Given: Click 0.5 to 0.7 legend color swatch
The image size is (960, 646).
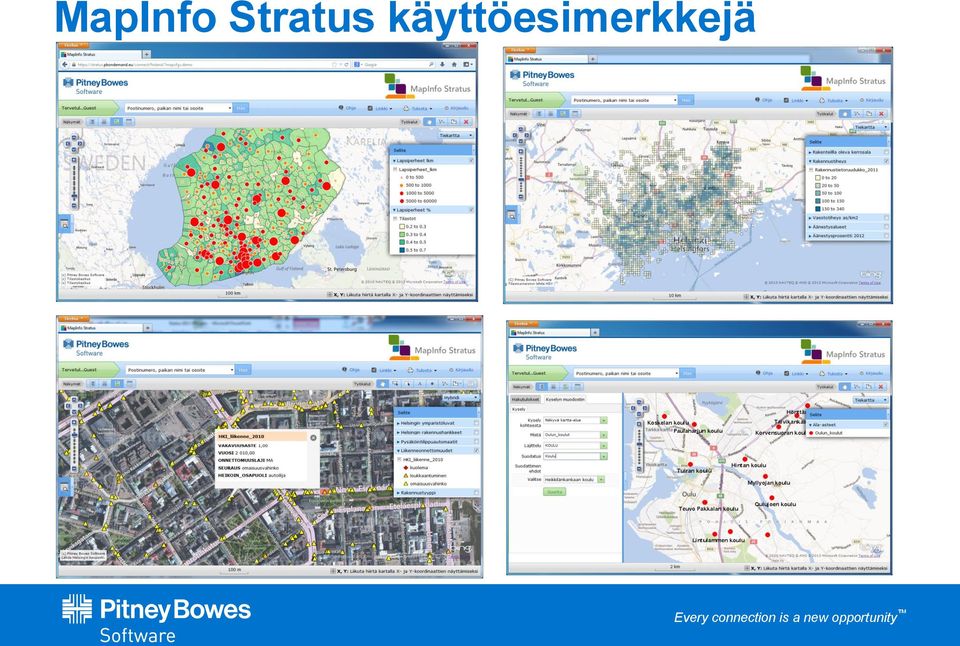Looking at the screenshot, I should coord(402,250).
